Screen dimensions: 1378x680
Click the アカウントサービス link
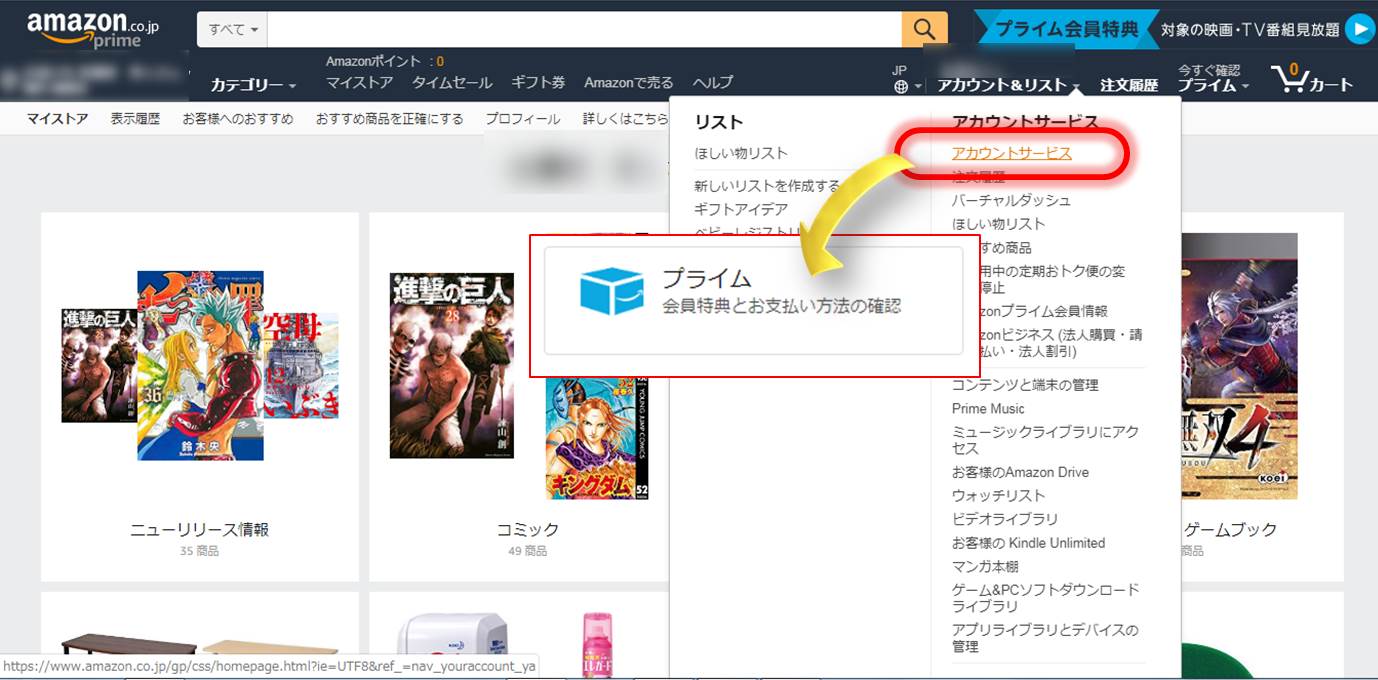1011,153
